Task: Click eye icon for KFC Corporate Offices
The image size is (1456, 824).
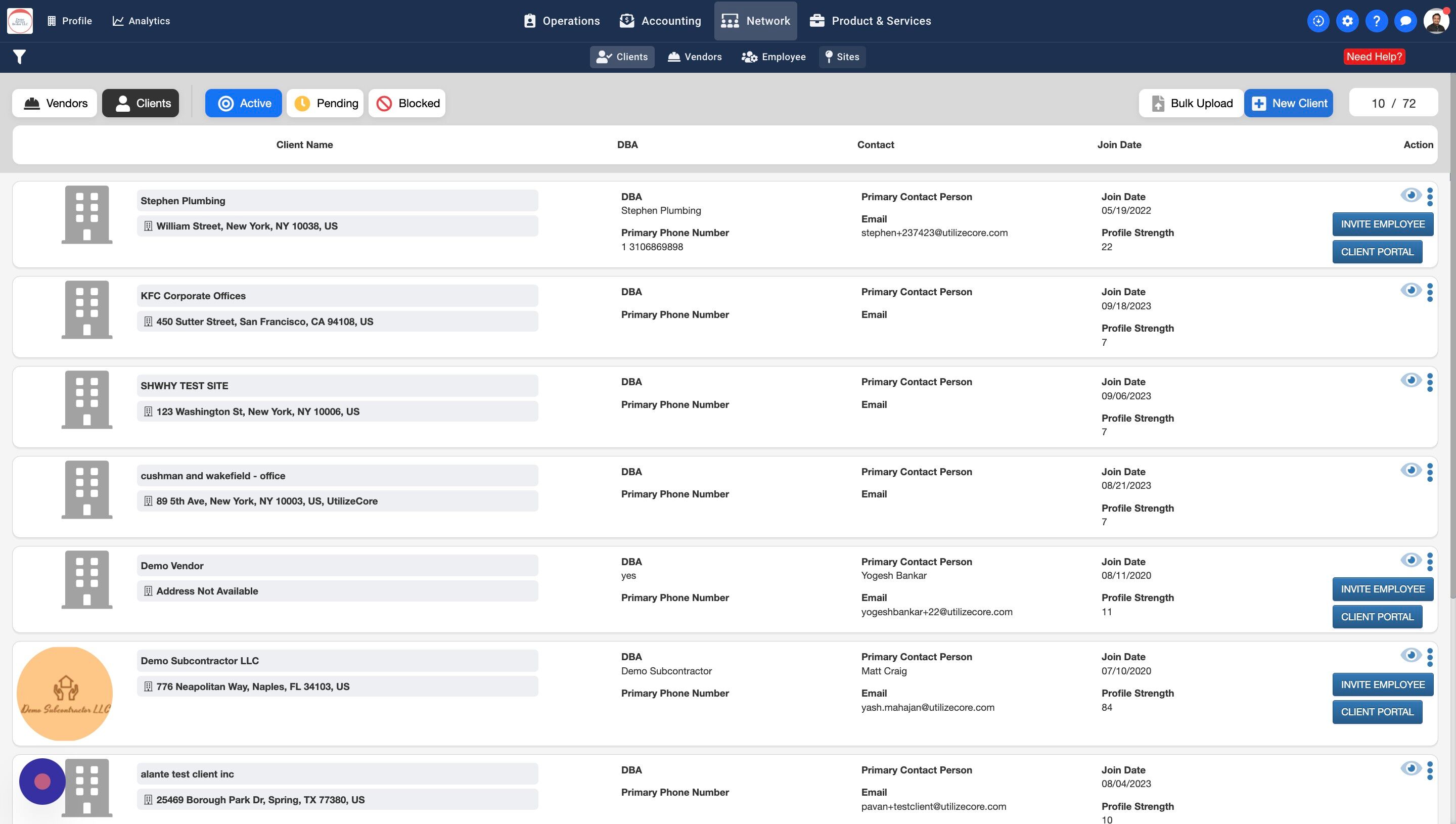Action: pos(1410,290)
